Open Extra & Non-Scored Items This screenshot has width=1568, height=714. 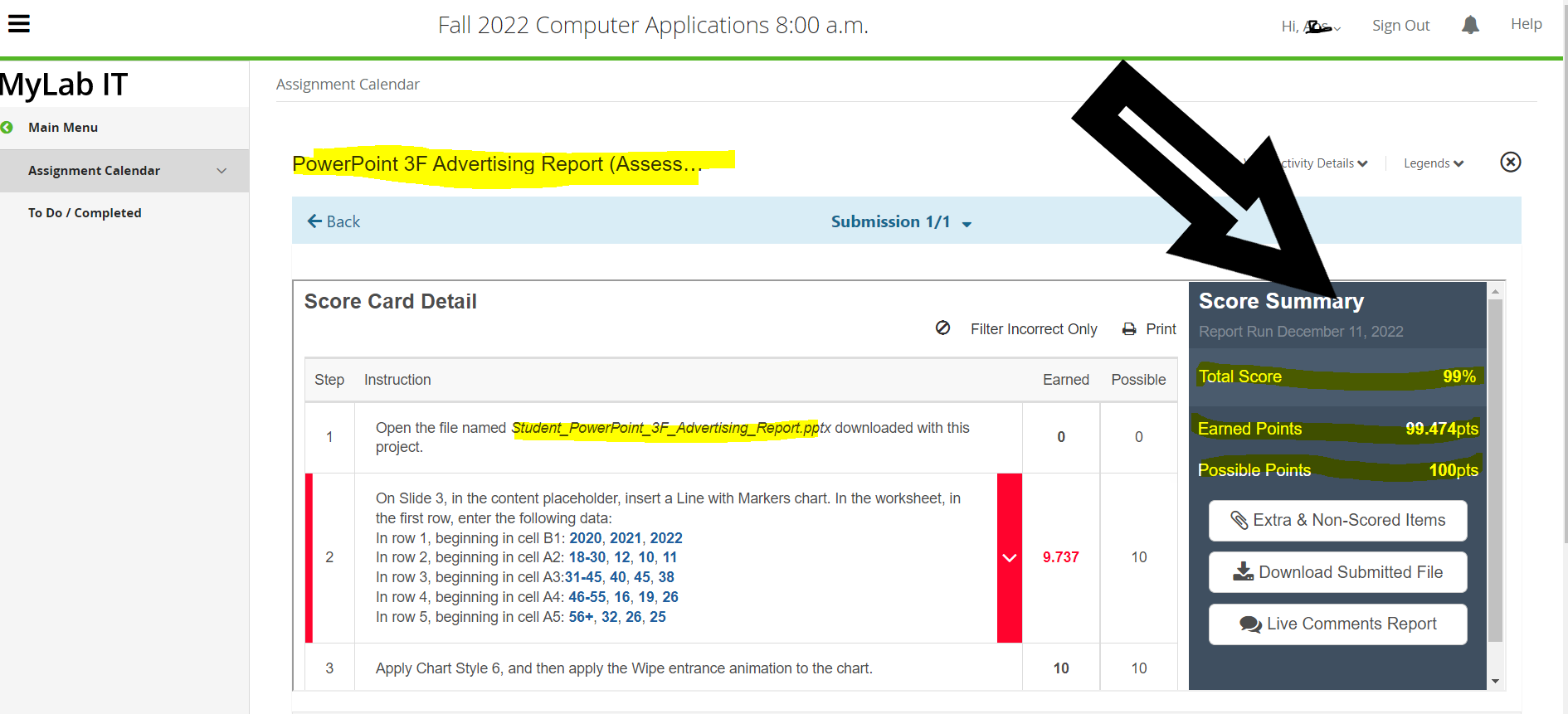pyautogui.click(x=1337, y=521)
